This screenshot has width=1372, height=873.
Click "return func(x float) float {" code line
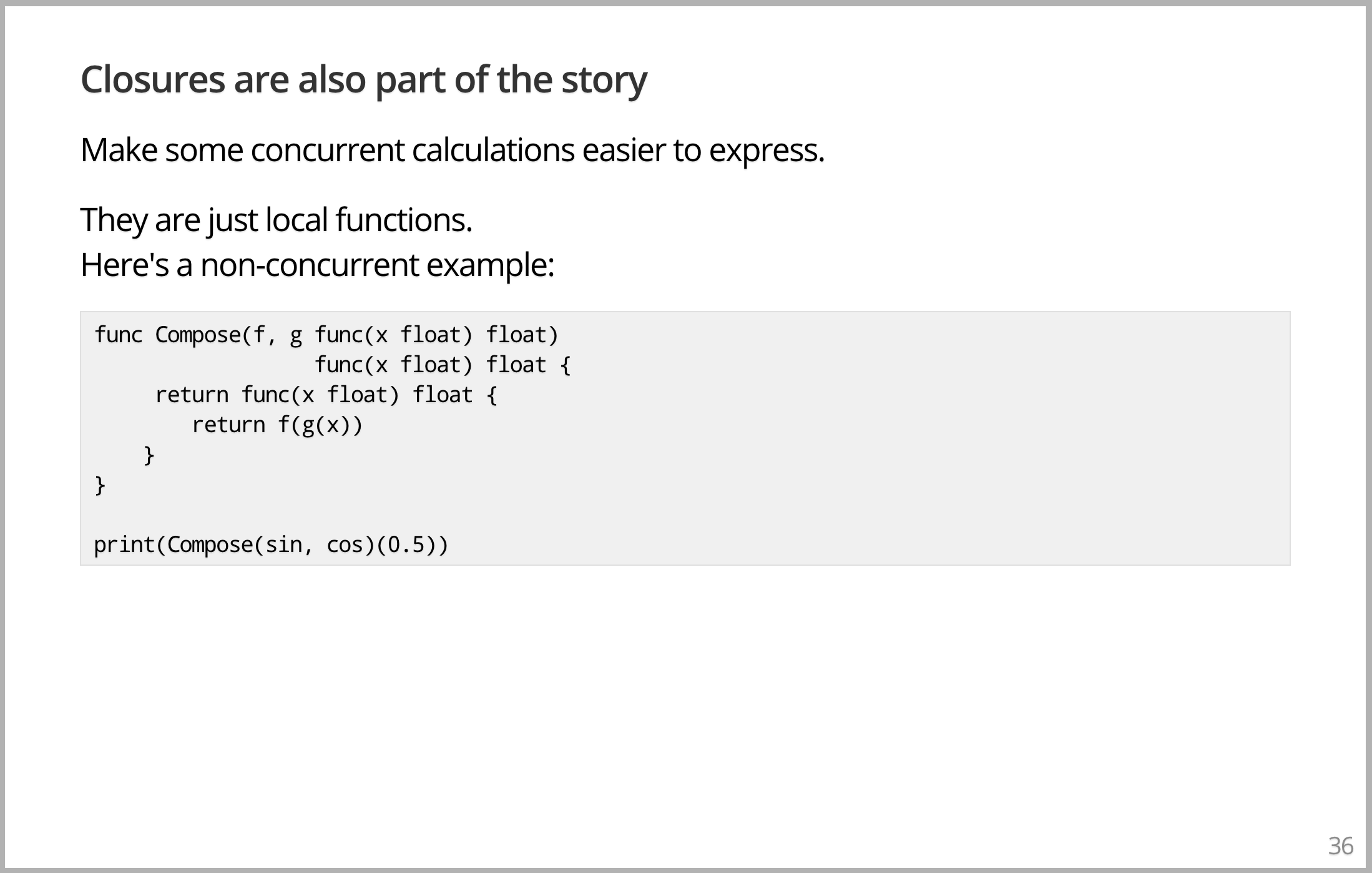point(326,395)
